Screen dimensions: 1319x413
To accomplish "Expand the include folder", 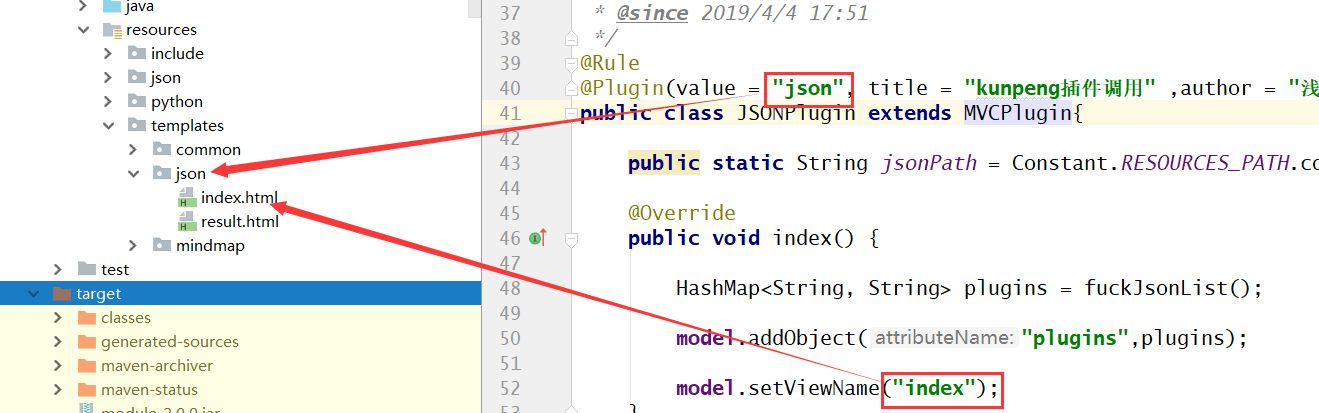I will [108, 54].
